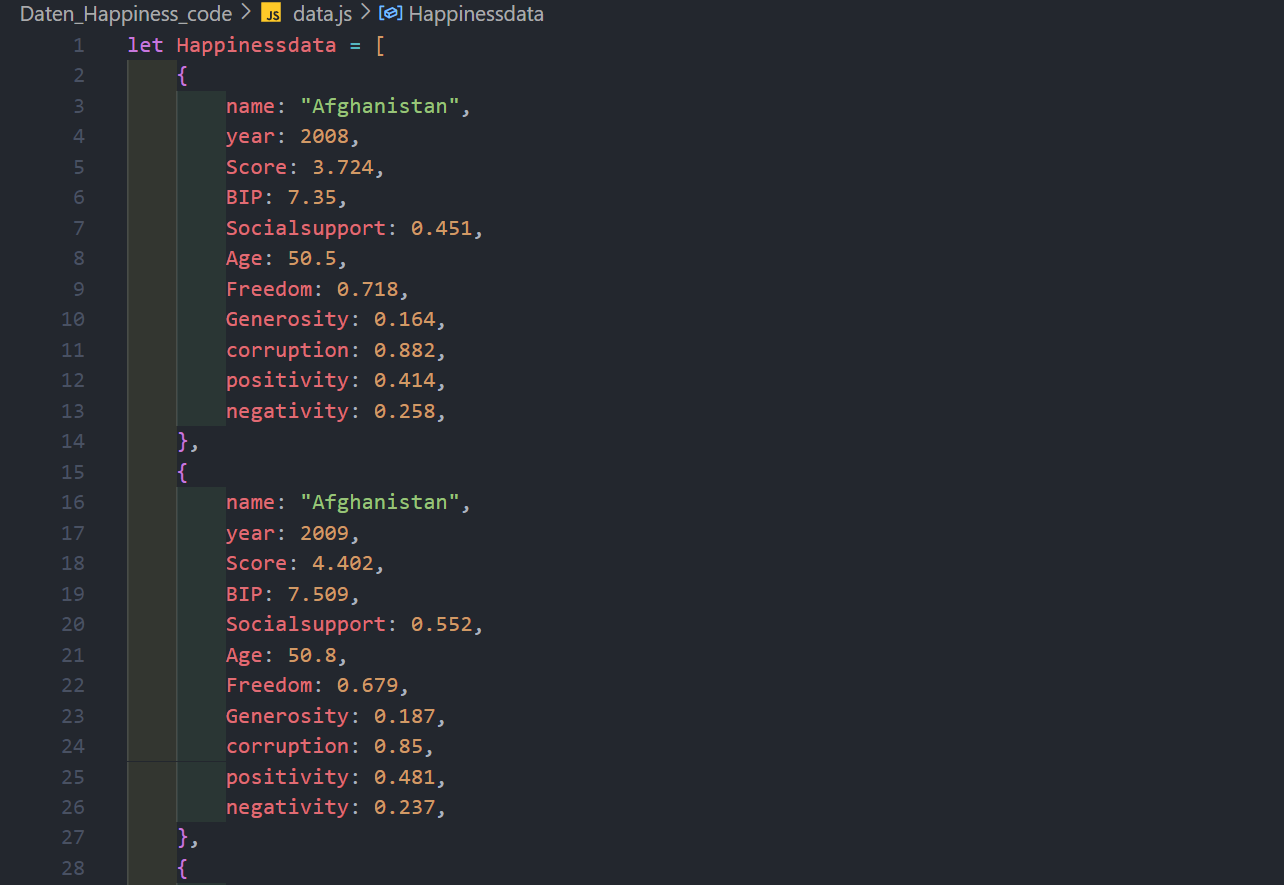This screenshot has width=1284, height=885.
Task: Click the year value 2009
Action: 324,533
